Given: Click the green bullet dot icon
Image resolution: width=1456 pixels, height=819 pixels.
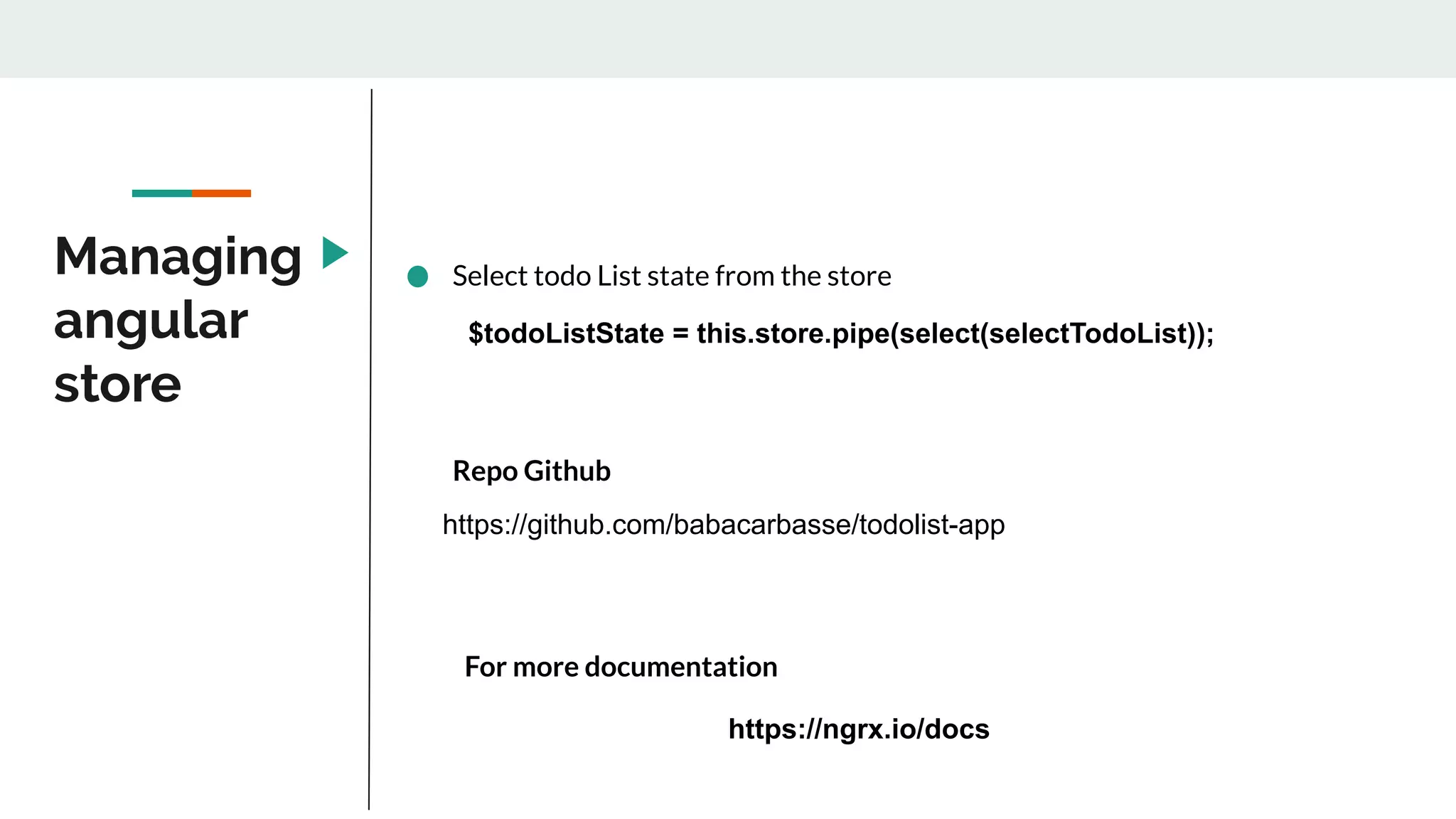Looking at the screenshot, I should (417, 277).
